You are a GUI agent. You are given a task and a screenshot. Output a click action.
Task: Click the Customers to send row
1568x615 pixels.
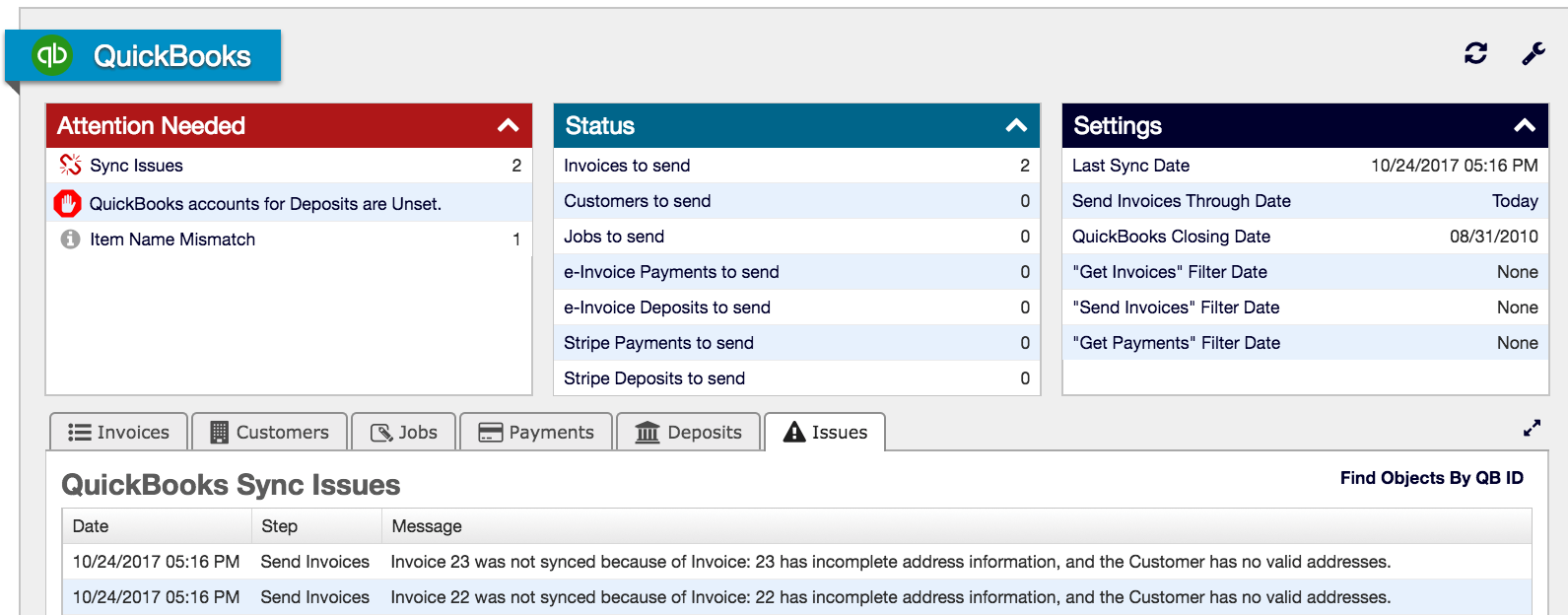(x=796, y=201)
